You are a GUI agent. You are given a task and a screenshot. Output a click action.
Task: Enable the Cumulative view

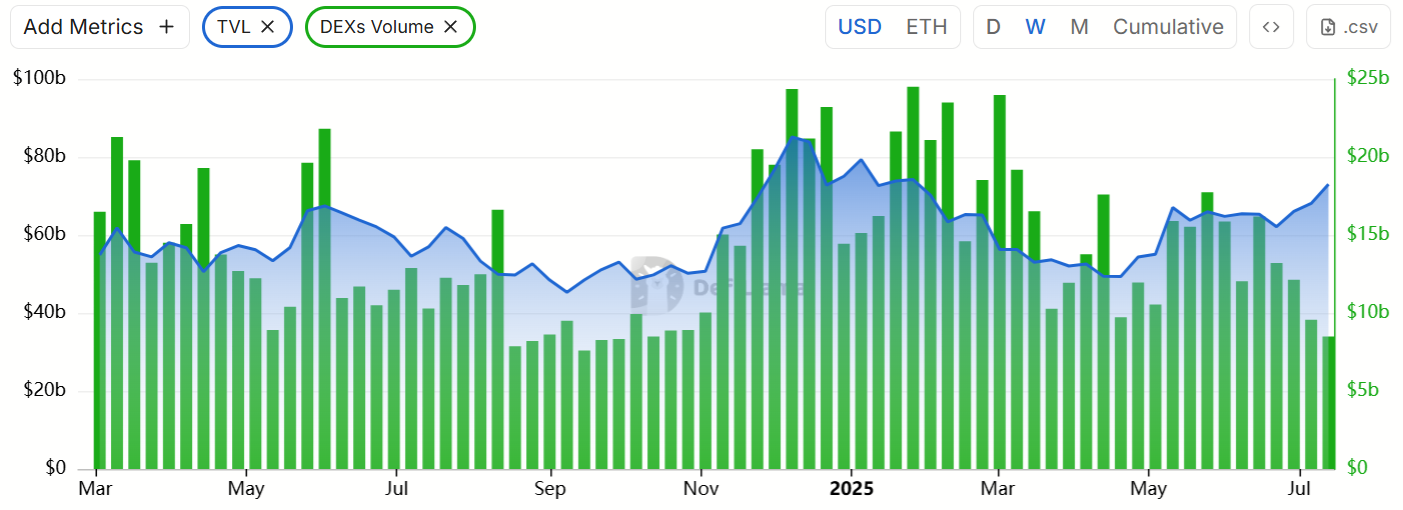[x=1168, y=27]
